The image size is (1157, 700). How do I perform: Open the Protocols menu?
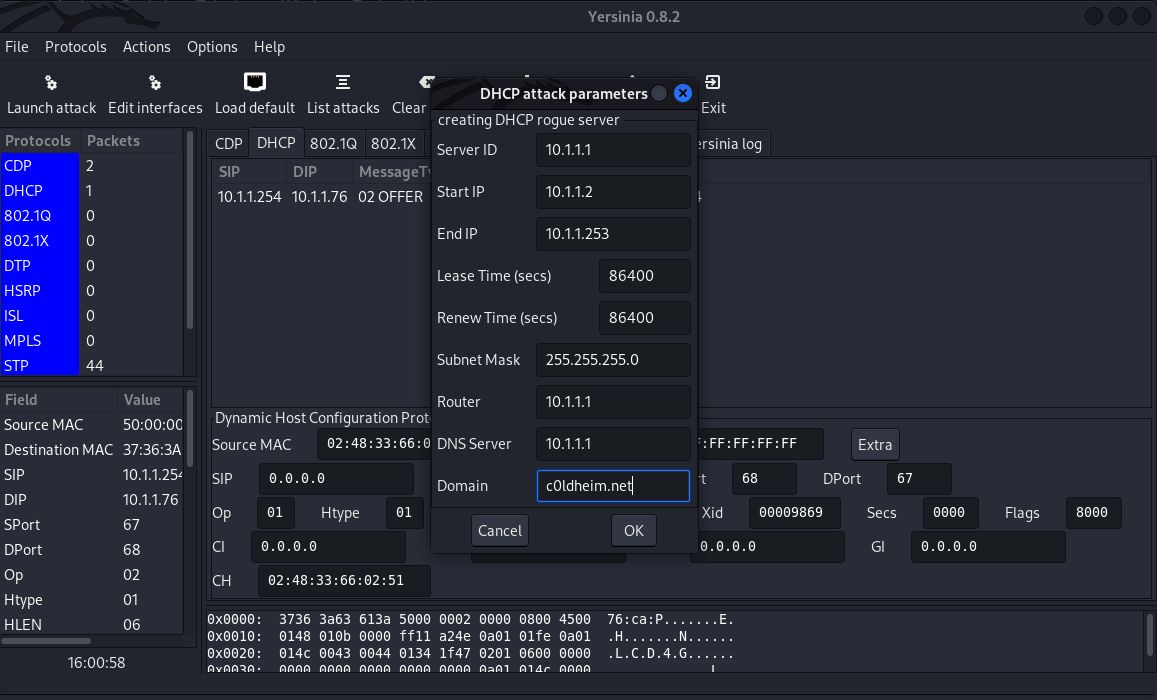[x=75, y=47]
